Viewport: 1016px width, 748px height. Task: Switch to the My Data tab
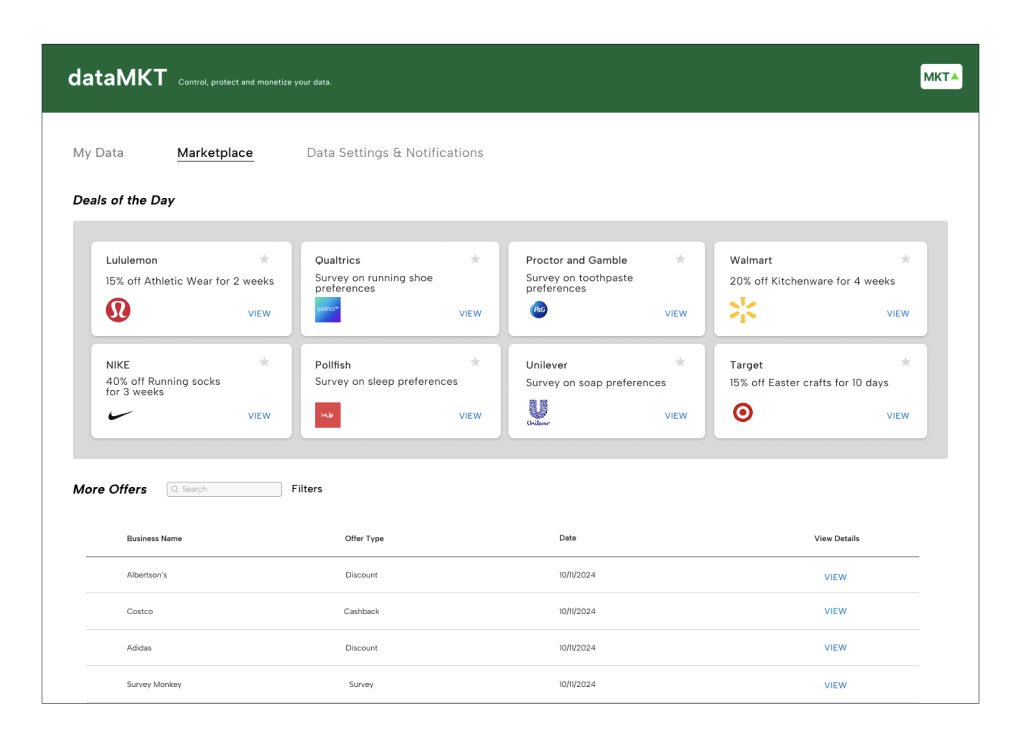click(98, 153)
